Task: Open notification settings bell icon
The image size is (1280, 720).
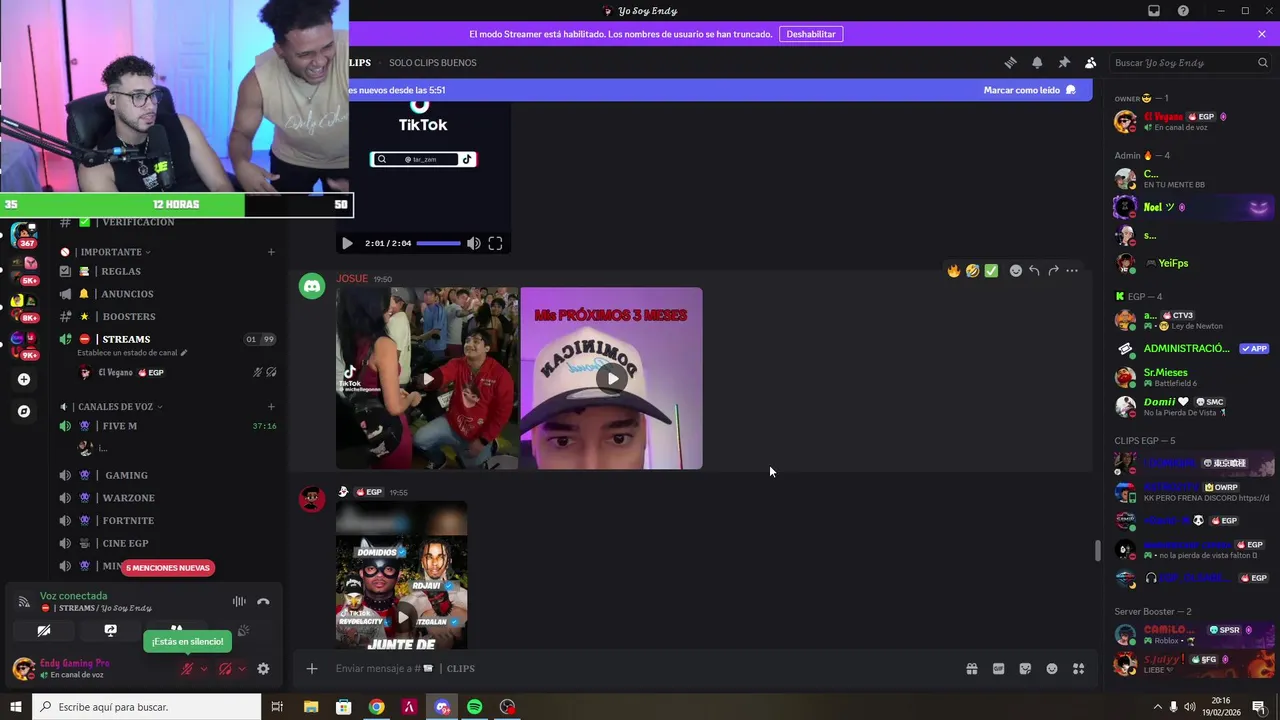Action: click(x=1037, y=62)
